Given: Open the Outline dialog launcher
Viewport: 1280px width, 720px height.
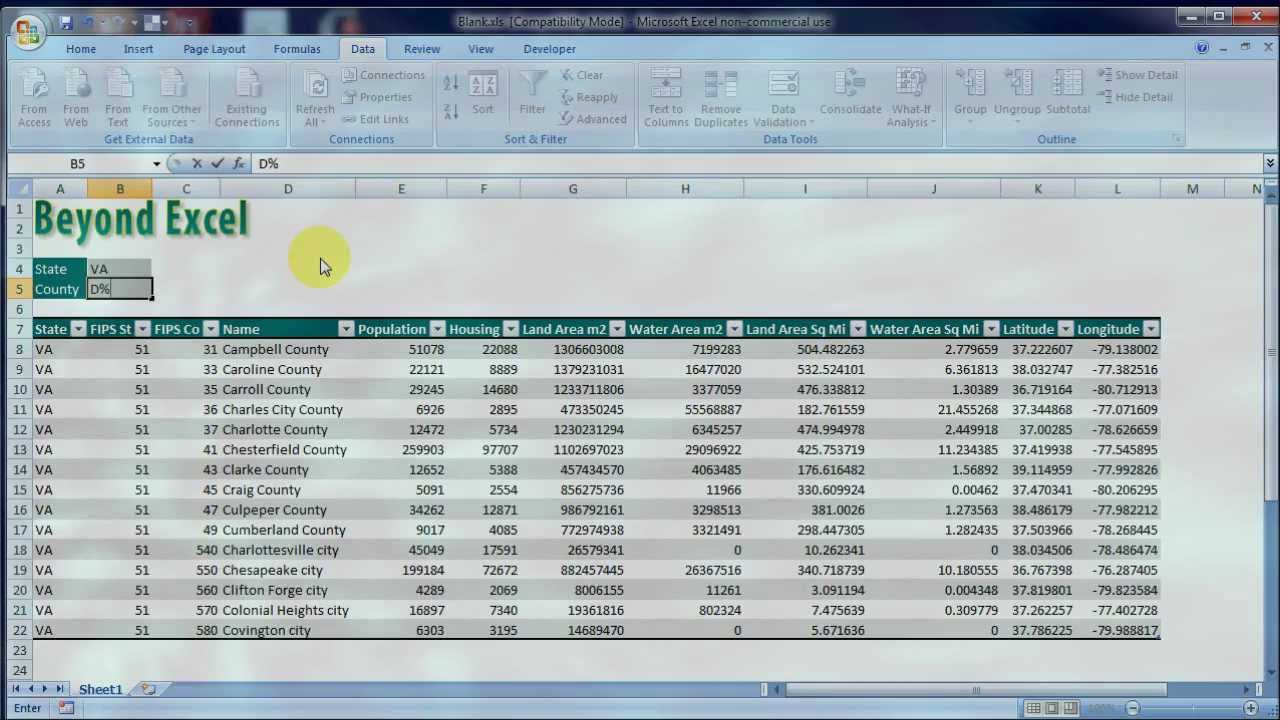Looking at the screenshot, I should (x=1176, y=139).
